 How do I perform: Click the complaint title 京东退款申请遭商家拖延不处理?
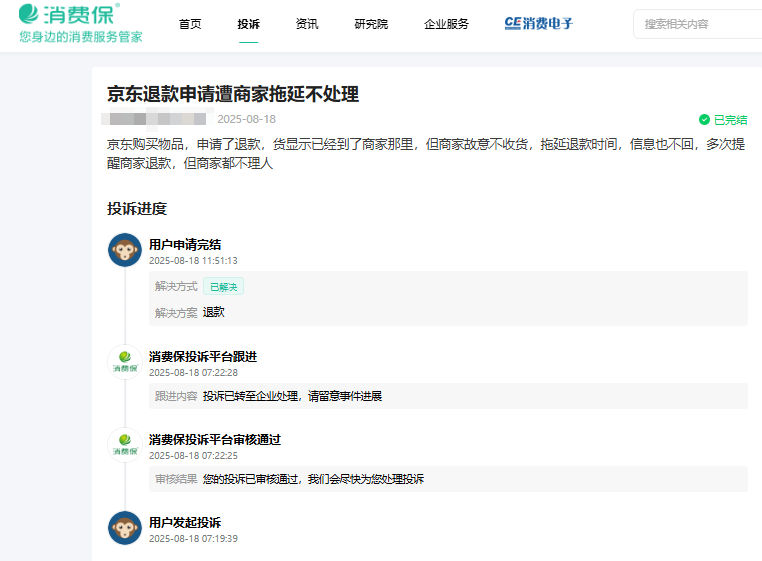pos(233,94)
